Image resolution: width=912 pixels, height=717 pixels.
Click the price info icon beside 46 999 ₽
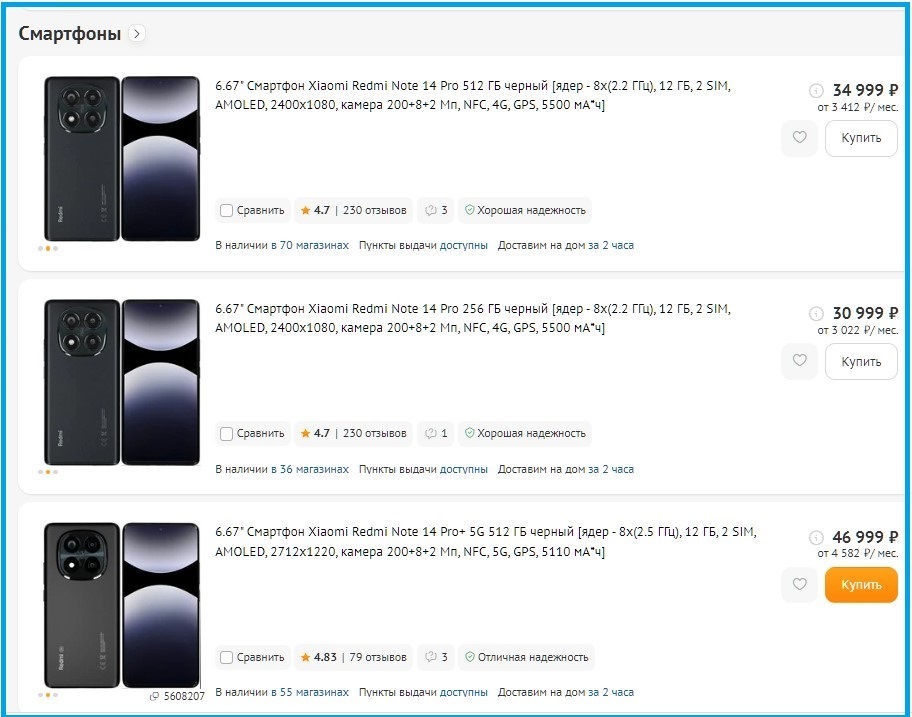[x=816, y=537]
